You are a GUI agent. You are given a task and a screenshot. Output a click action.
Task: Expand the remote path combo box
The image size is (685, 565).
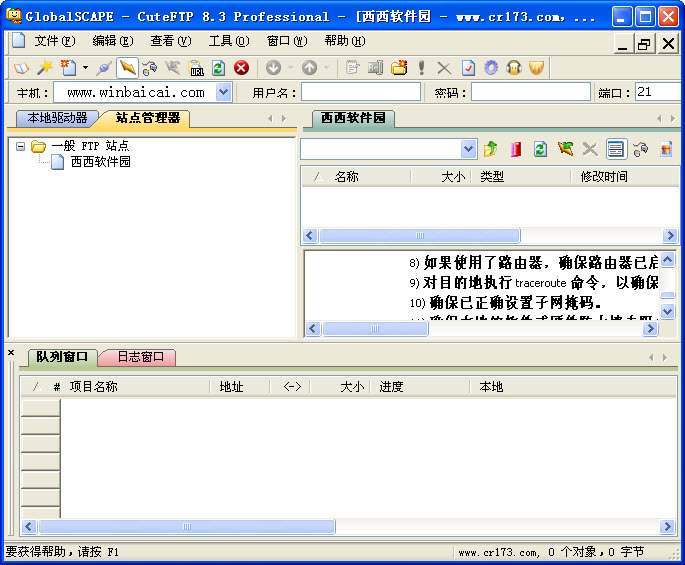(x=469, y=149)
